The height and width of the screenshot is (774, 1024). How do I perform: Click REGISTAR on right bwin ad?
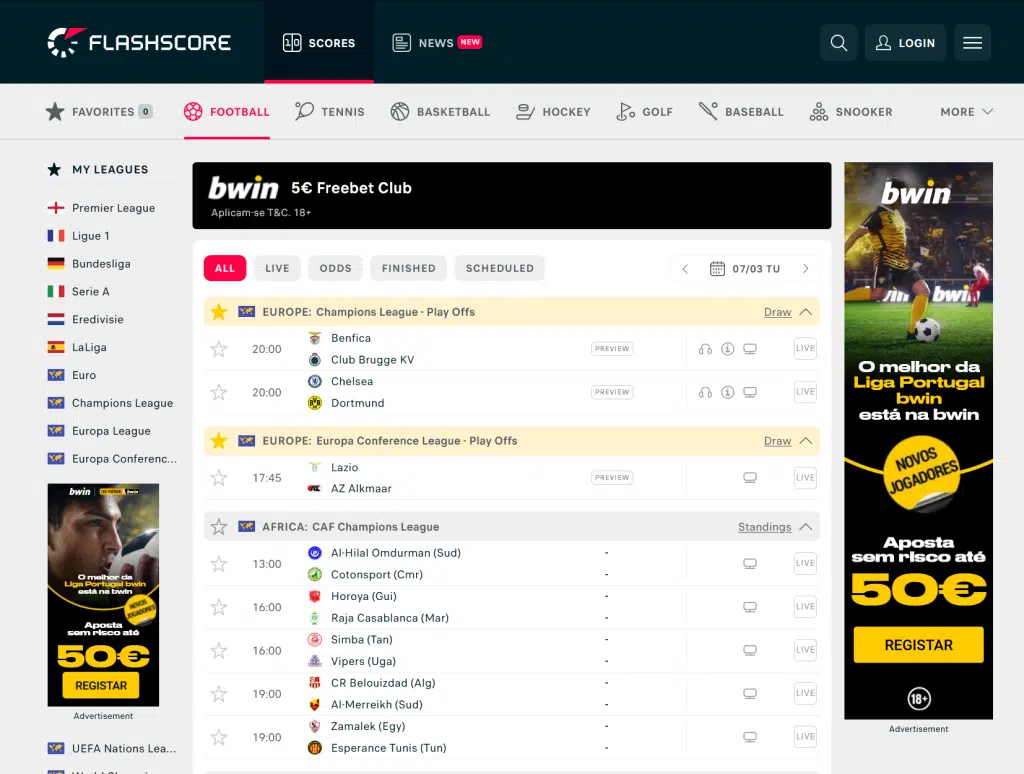(x=918, y=645)
